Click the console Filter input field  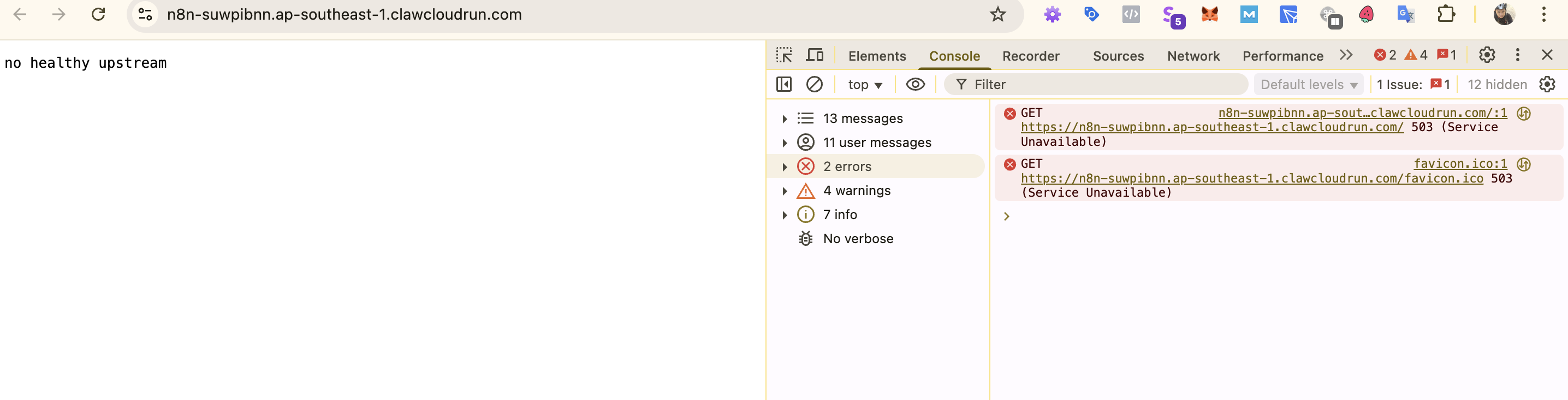[1102, 85]
